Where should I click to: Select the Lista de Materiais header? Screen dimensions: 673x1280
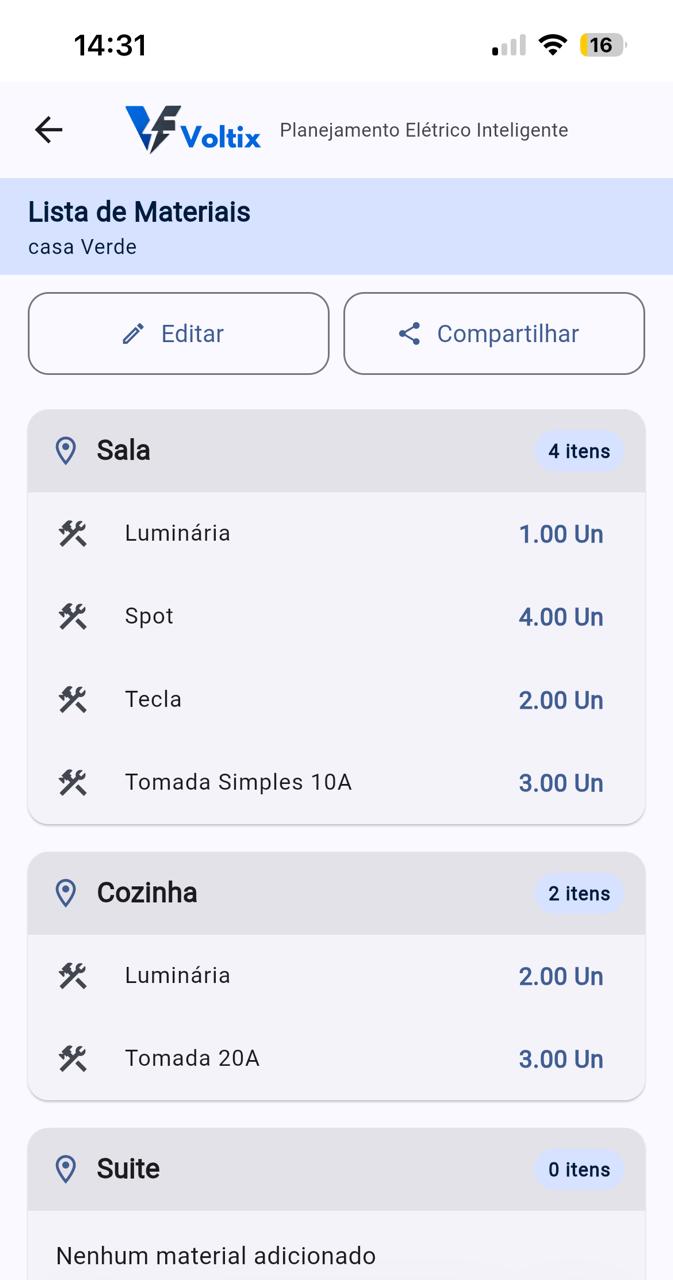[140, 212]
